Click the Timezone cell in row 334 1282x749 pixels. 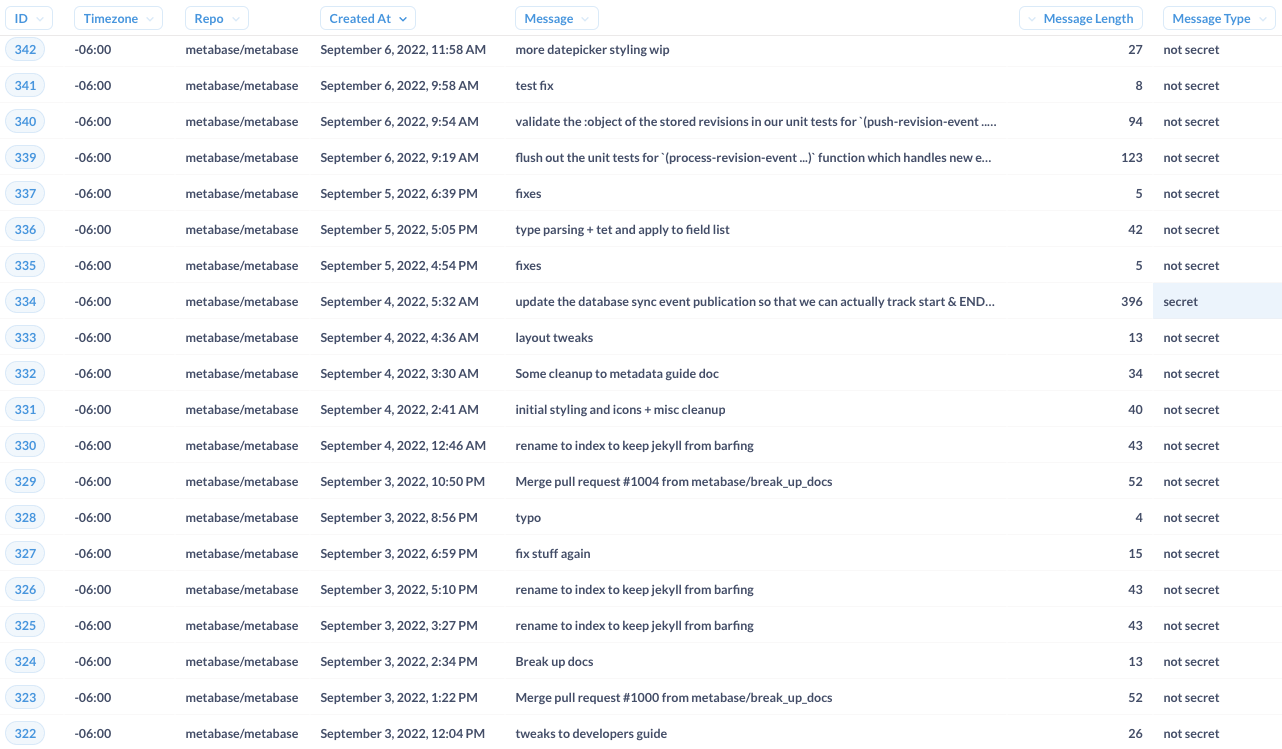coord(93,302)
